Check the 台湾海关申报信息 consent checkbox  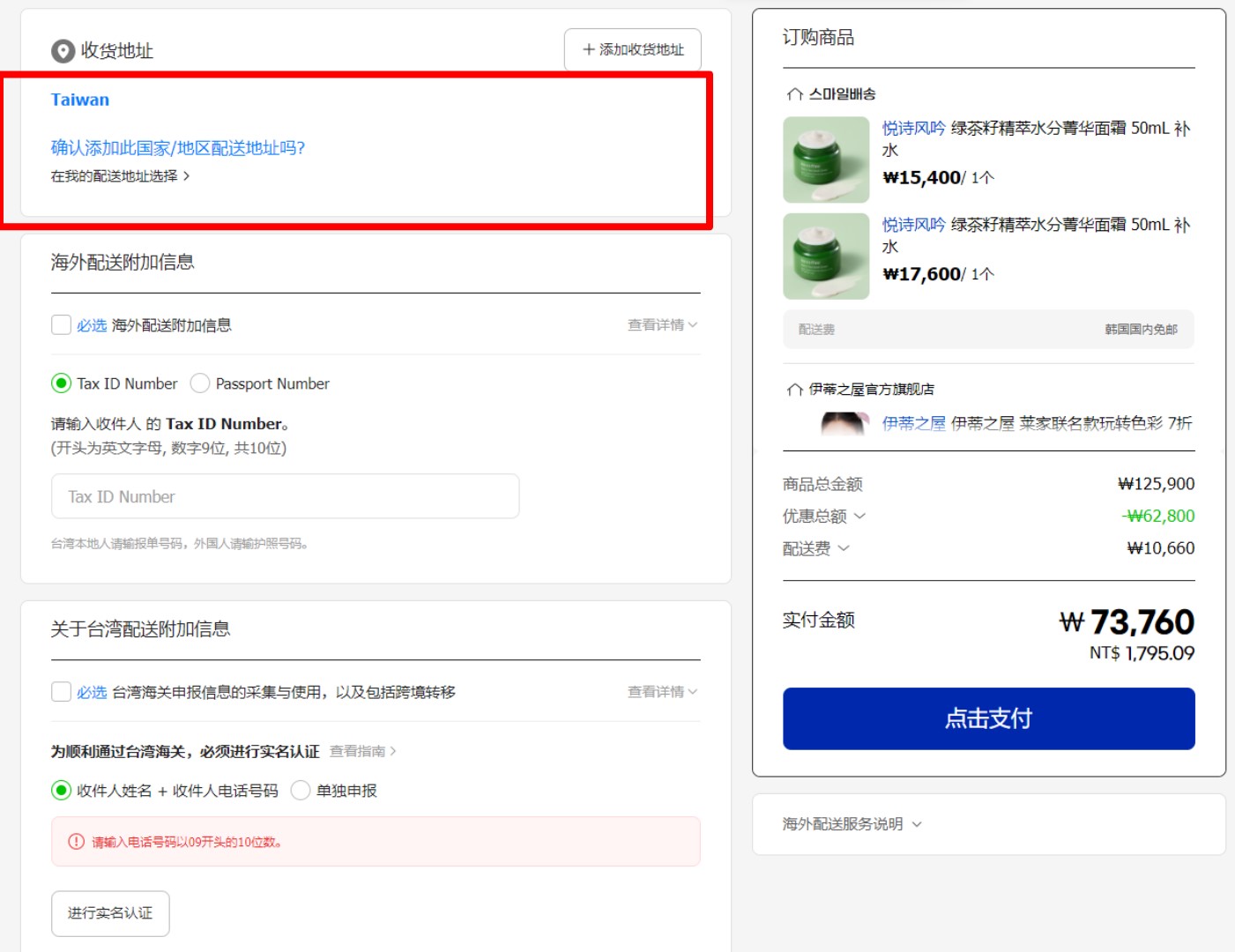coord(60,692)
